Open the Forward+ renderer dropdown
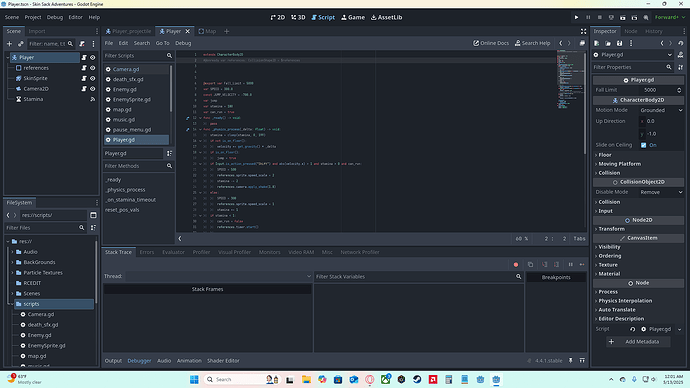Viewport: 690px width, 388px height. [x=670, y=18]
